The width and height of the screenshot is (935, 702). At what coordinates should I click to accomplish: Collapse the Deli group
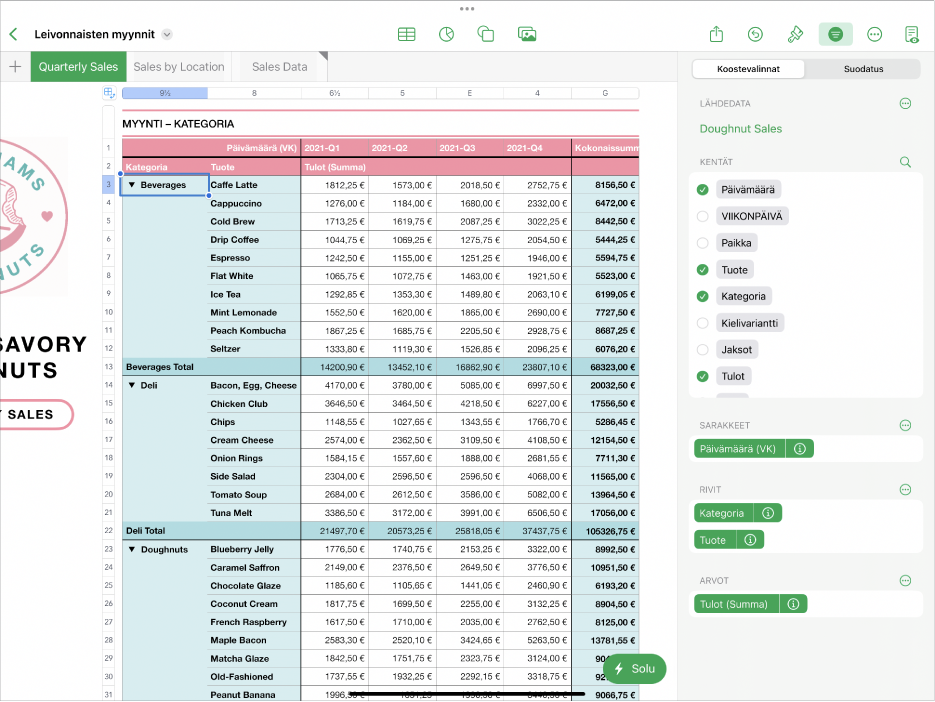tap(132, 385)
